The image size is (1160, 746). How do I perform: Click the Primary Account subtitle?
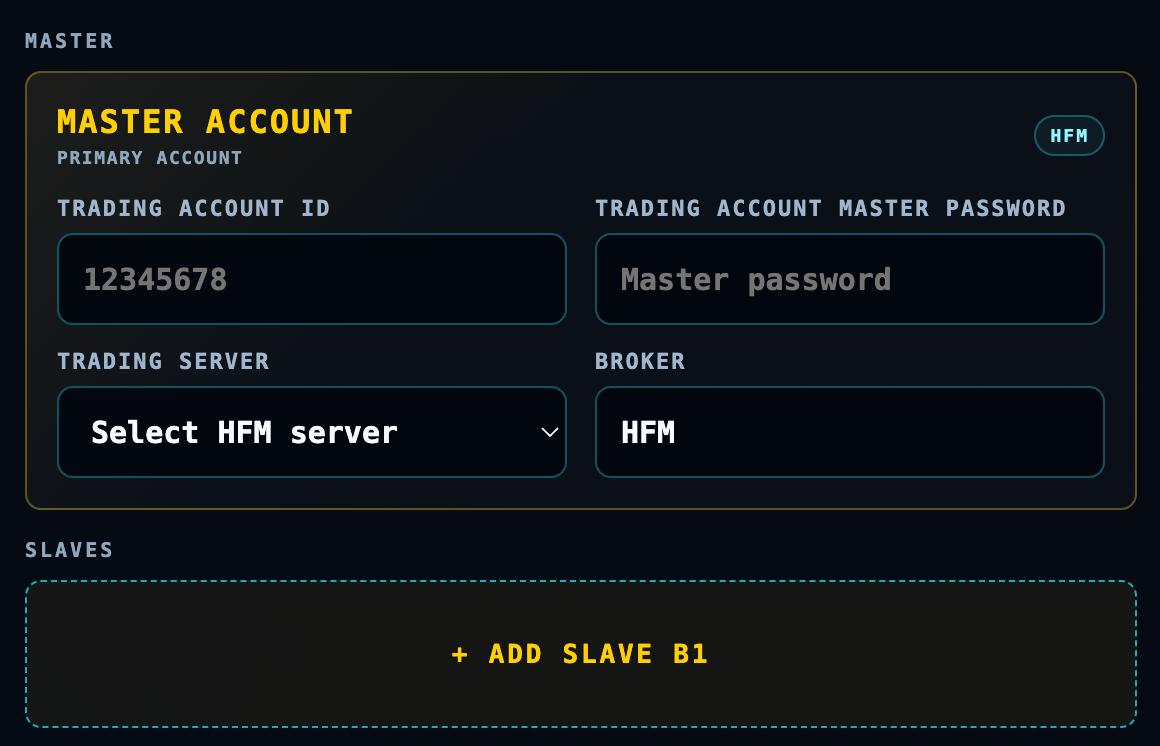(x=149, y=158)
